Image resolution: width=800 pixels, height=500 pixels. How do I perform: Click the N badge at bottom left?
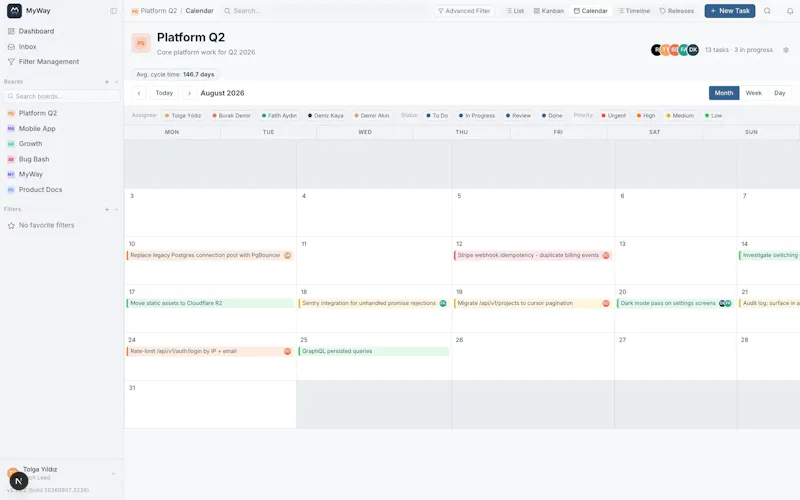pyautogui.click(x=19, y=481)
